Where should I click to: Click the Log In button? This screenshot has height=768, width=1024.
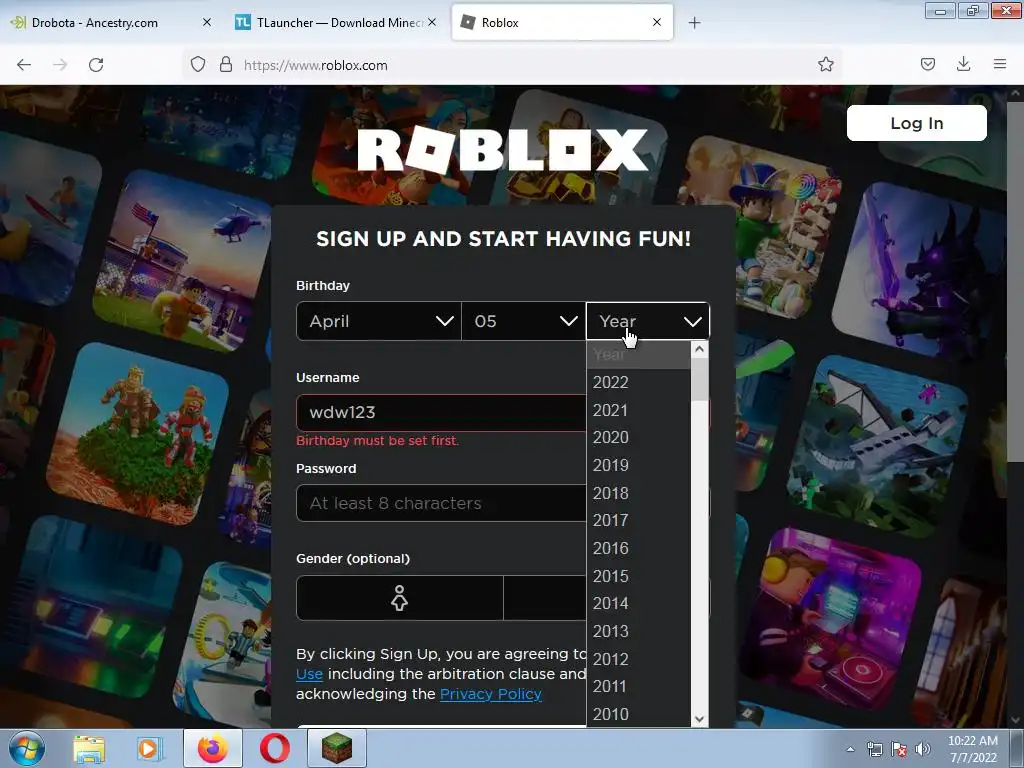(916, 123)
